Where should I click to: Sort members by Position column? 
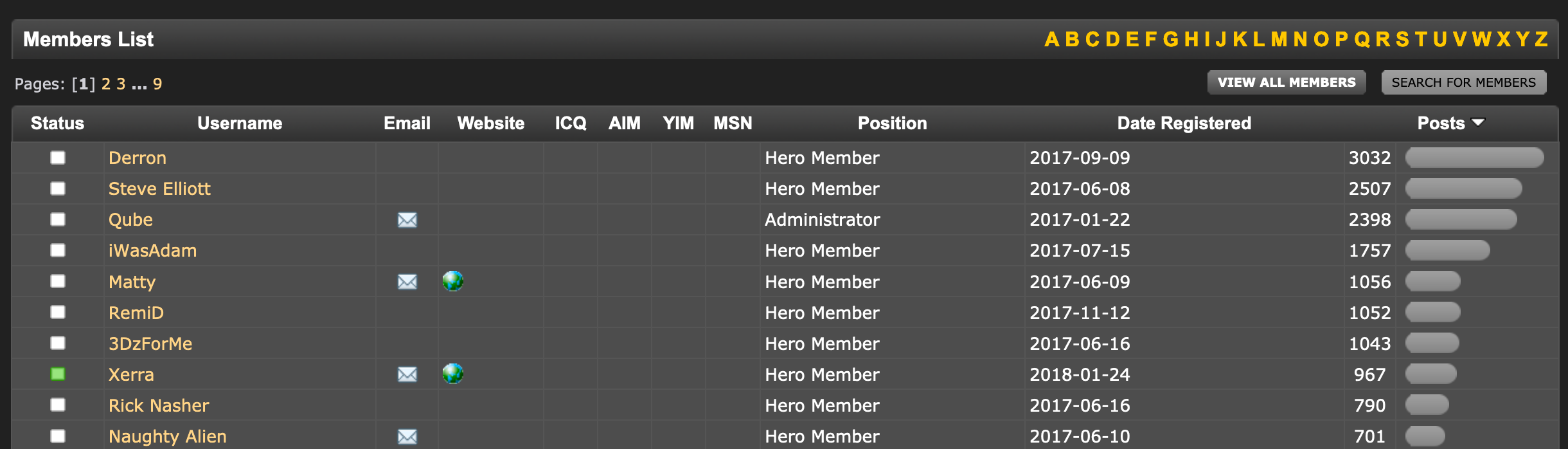[892, 124]
